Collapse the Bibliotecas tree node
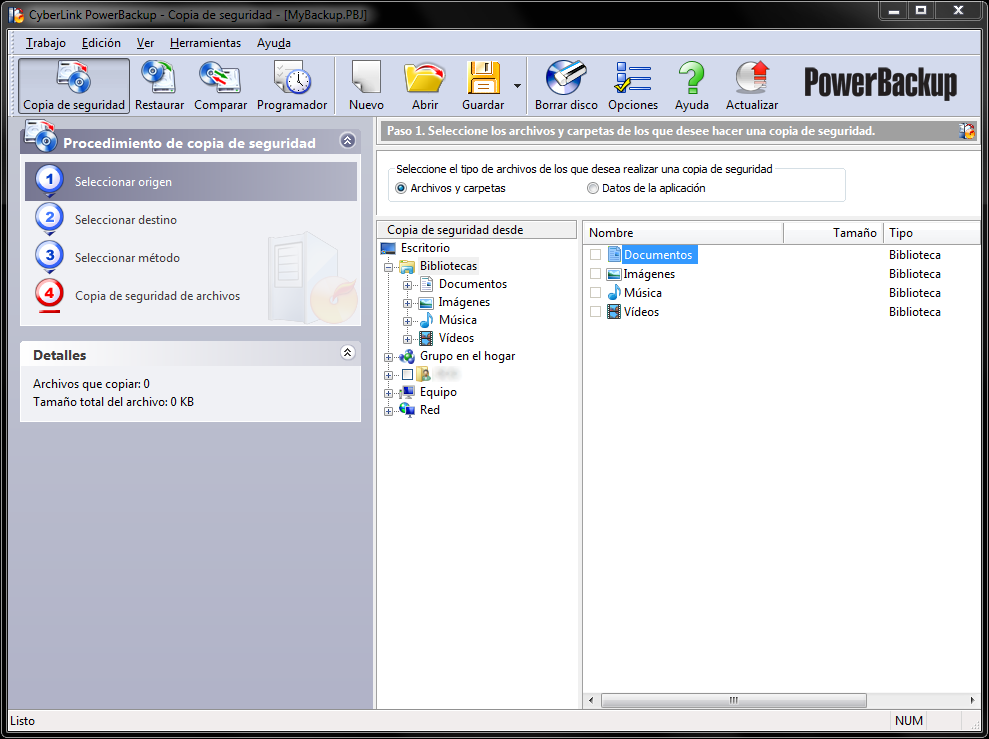Viewport: 989px width, 739px height. coord(389,267)
